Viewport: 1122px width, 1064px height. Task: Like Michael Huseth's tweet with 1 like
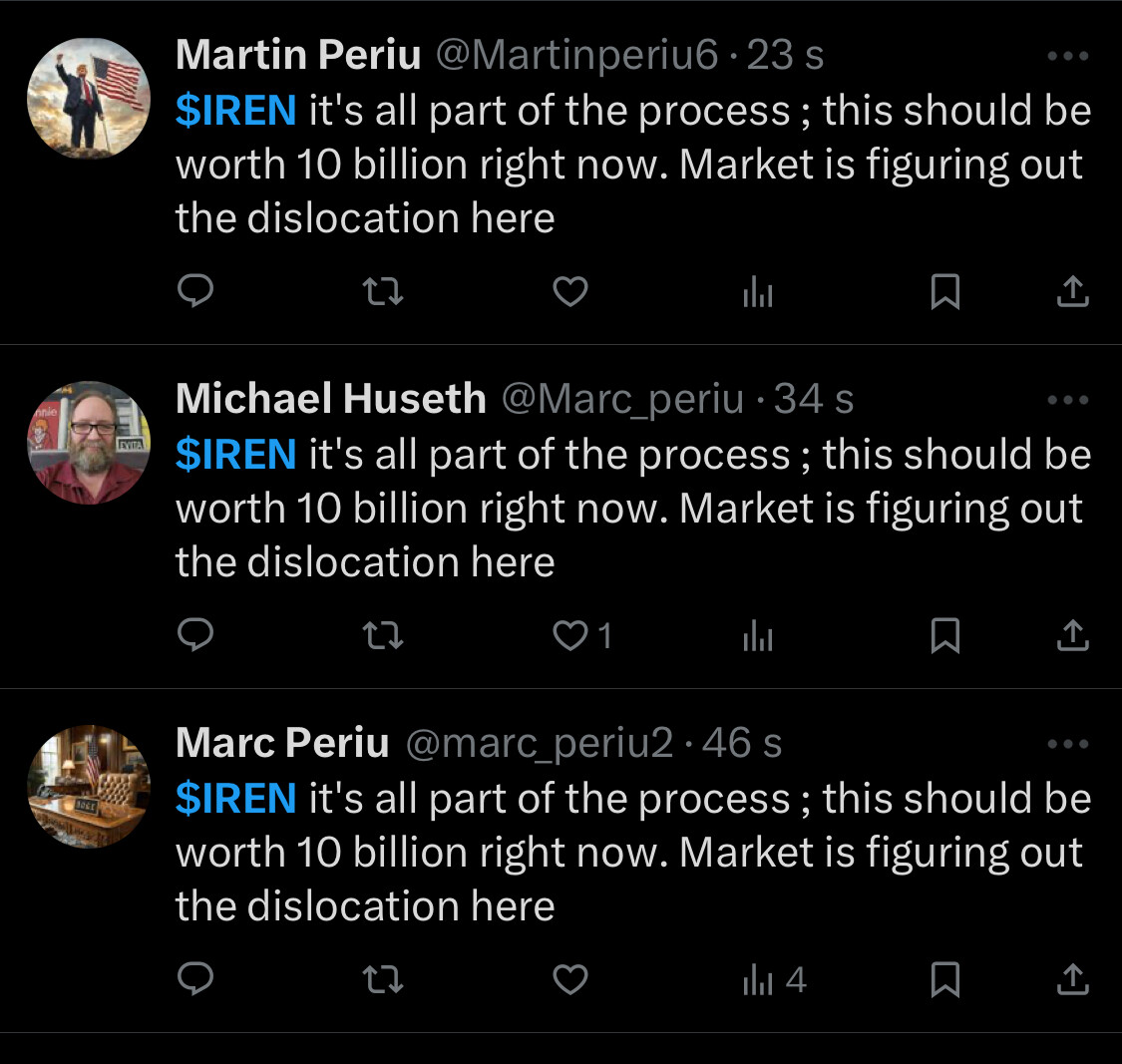571,635
